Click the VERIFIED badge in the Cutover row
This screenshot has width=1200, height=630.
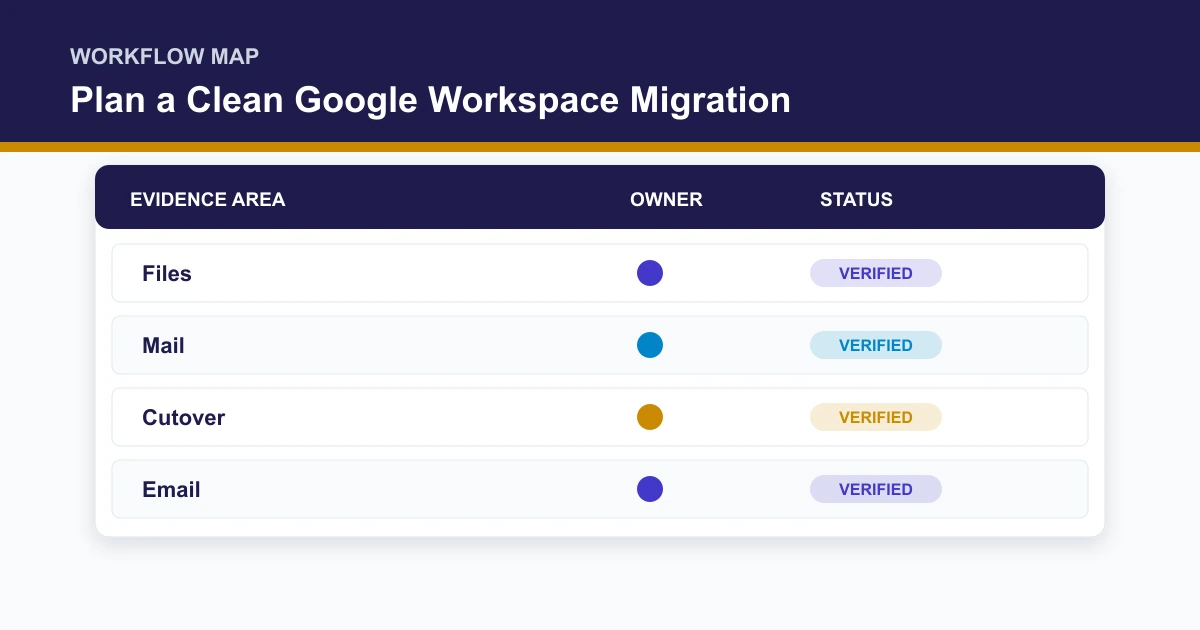[876, 417]
